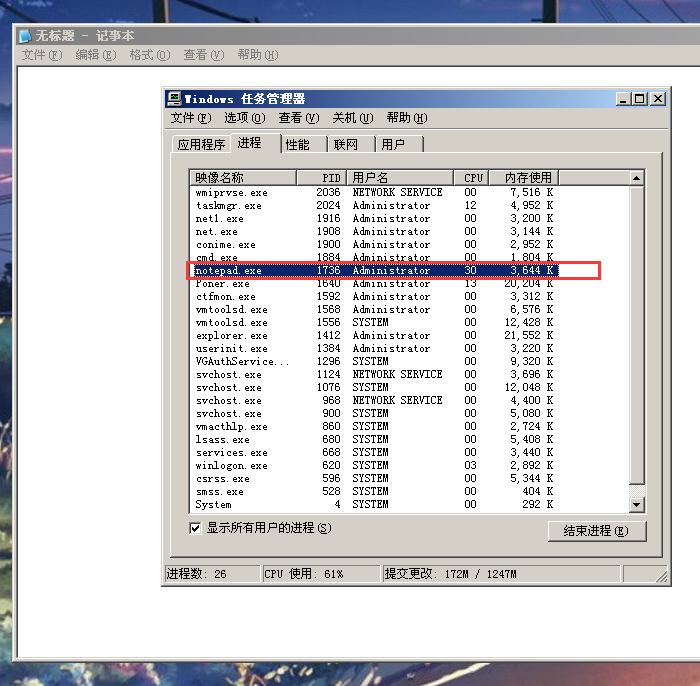
Task: Close the Task Manager window
Action: coord(658,99)
